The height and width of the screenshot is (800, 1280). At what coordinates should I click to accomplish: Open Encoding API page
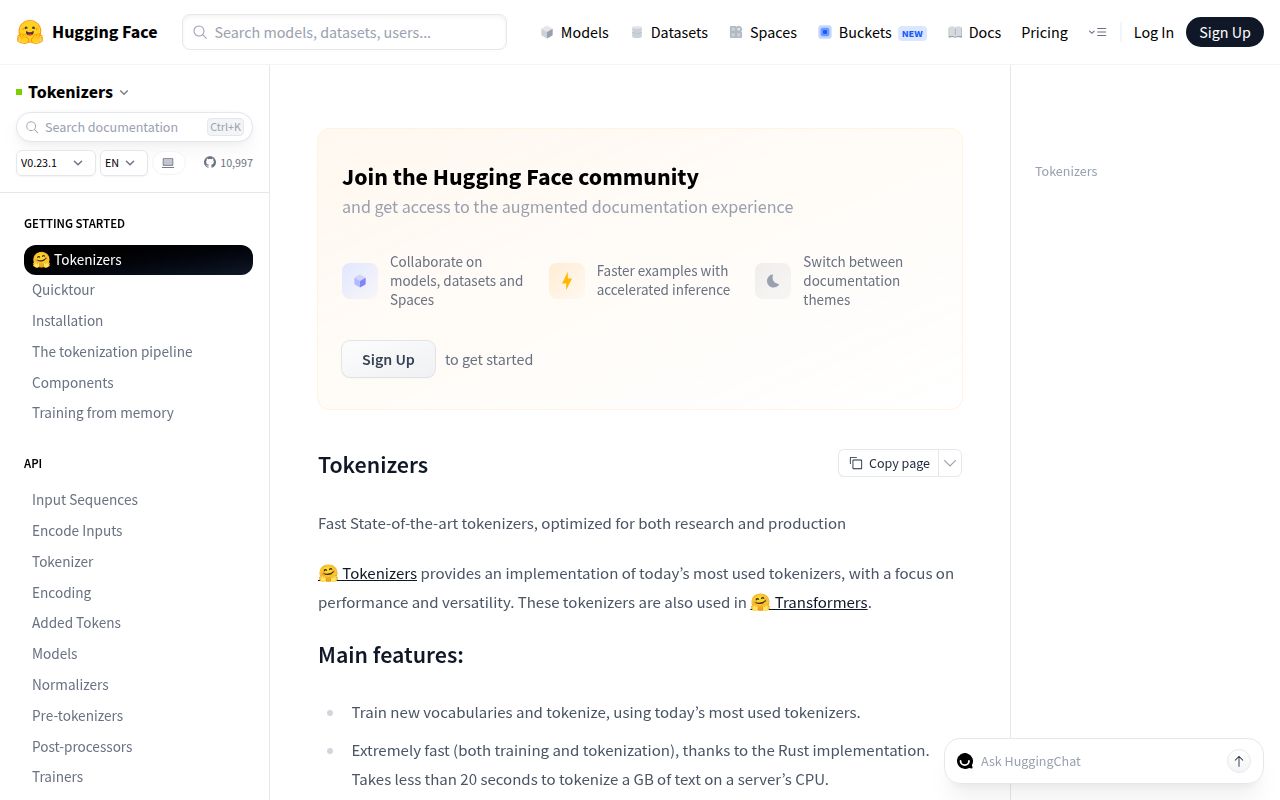pyautogui.click(x=61, y=593)
